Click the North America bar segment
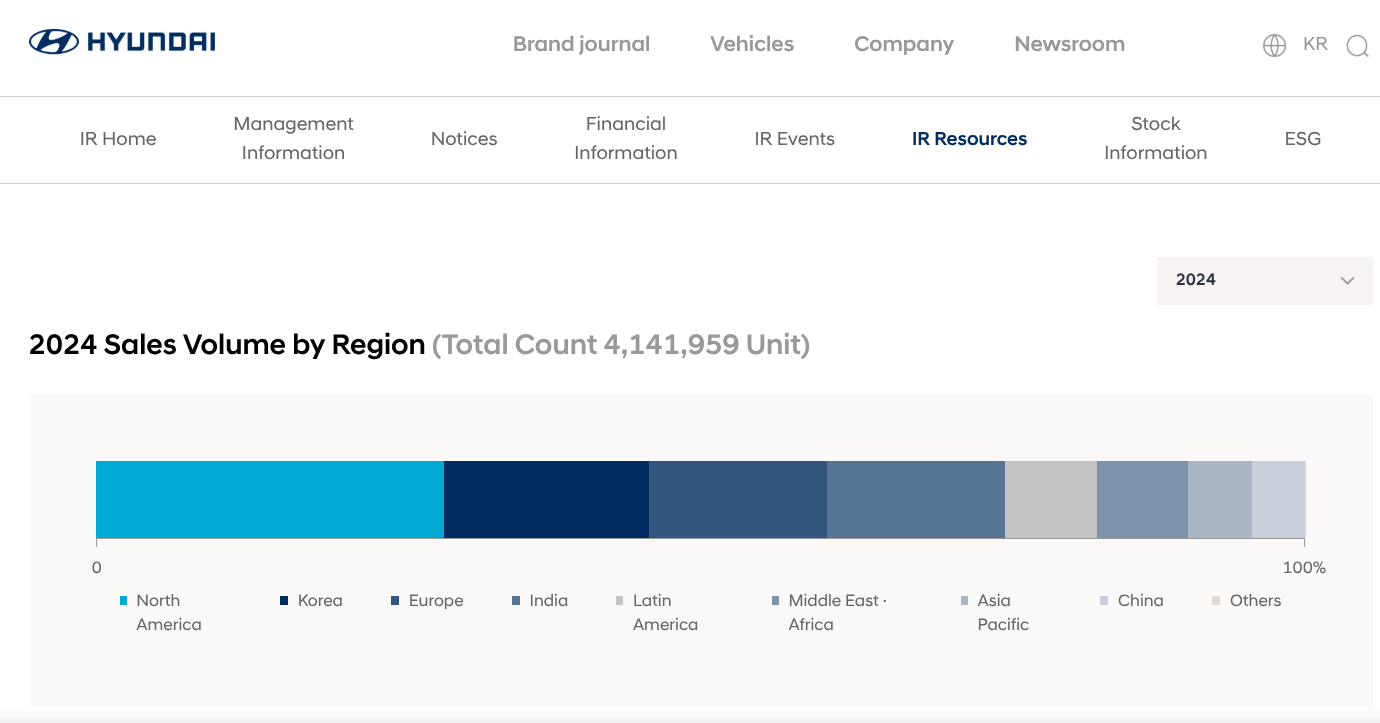1380x723 pixels. 270,499
